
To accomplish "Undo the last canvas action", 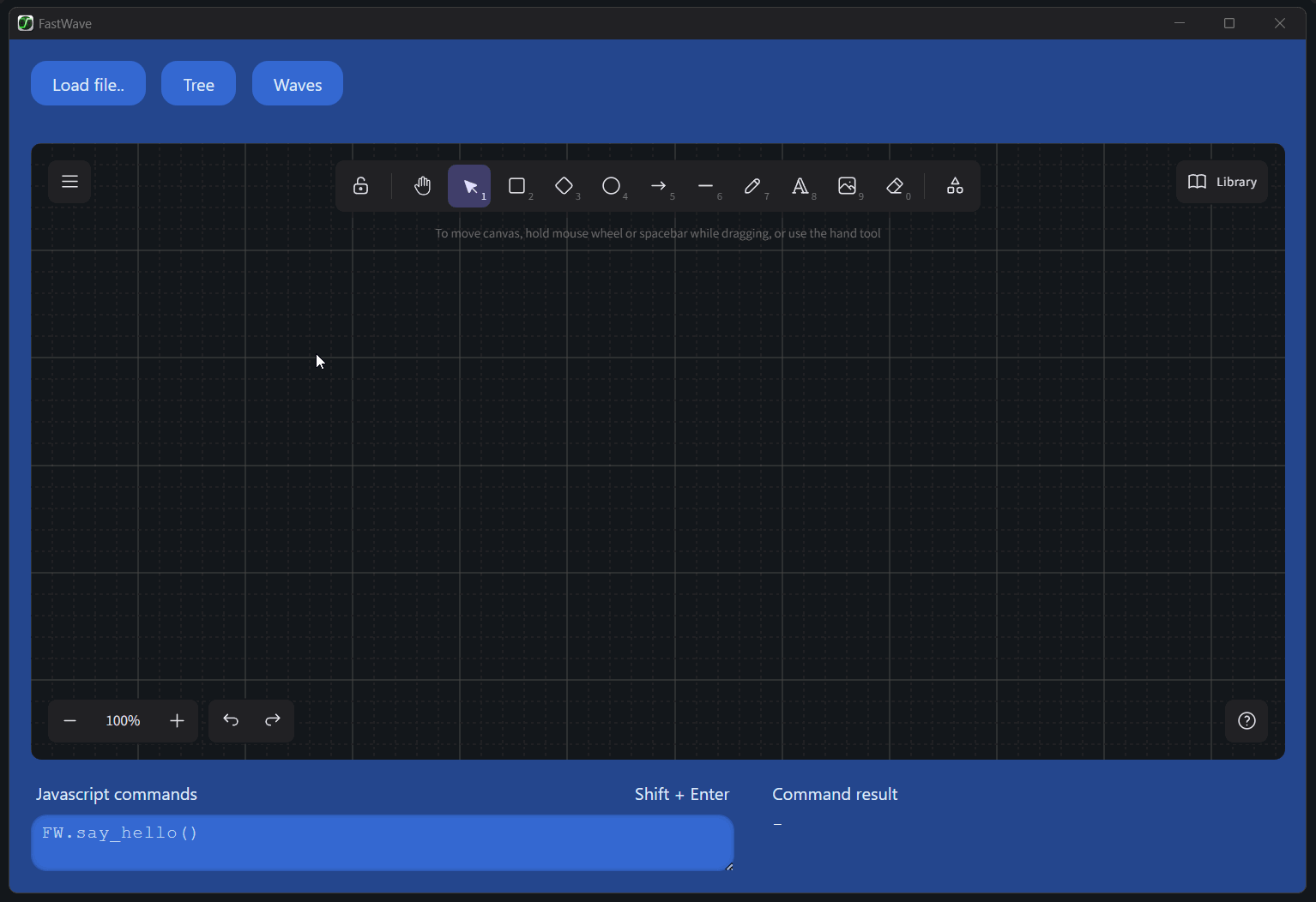I will point(231,720).
